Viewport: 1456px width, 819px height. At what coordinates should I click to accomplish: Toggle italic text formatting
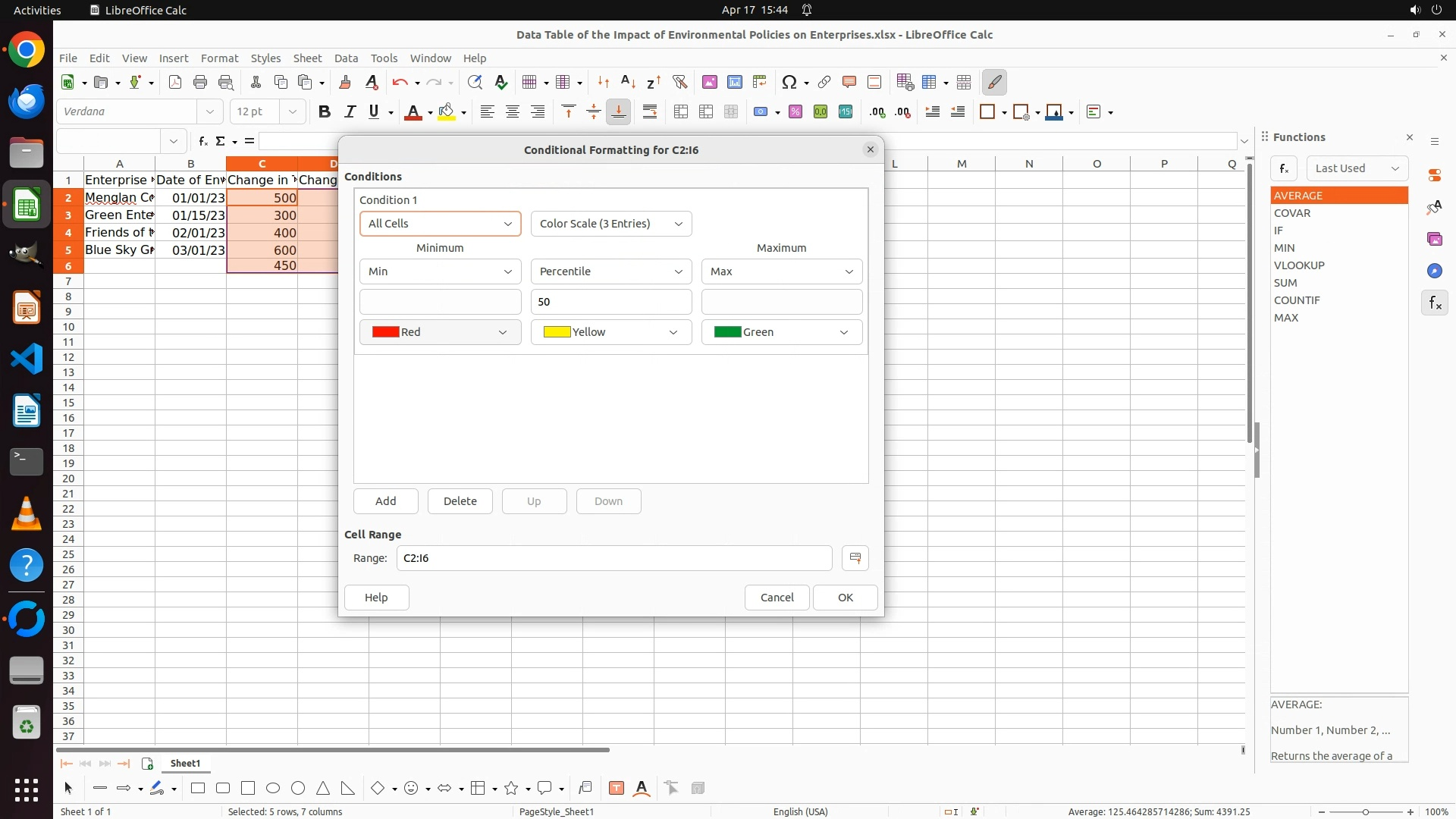coord(350,112)
